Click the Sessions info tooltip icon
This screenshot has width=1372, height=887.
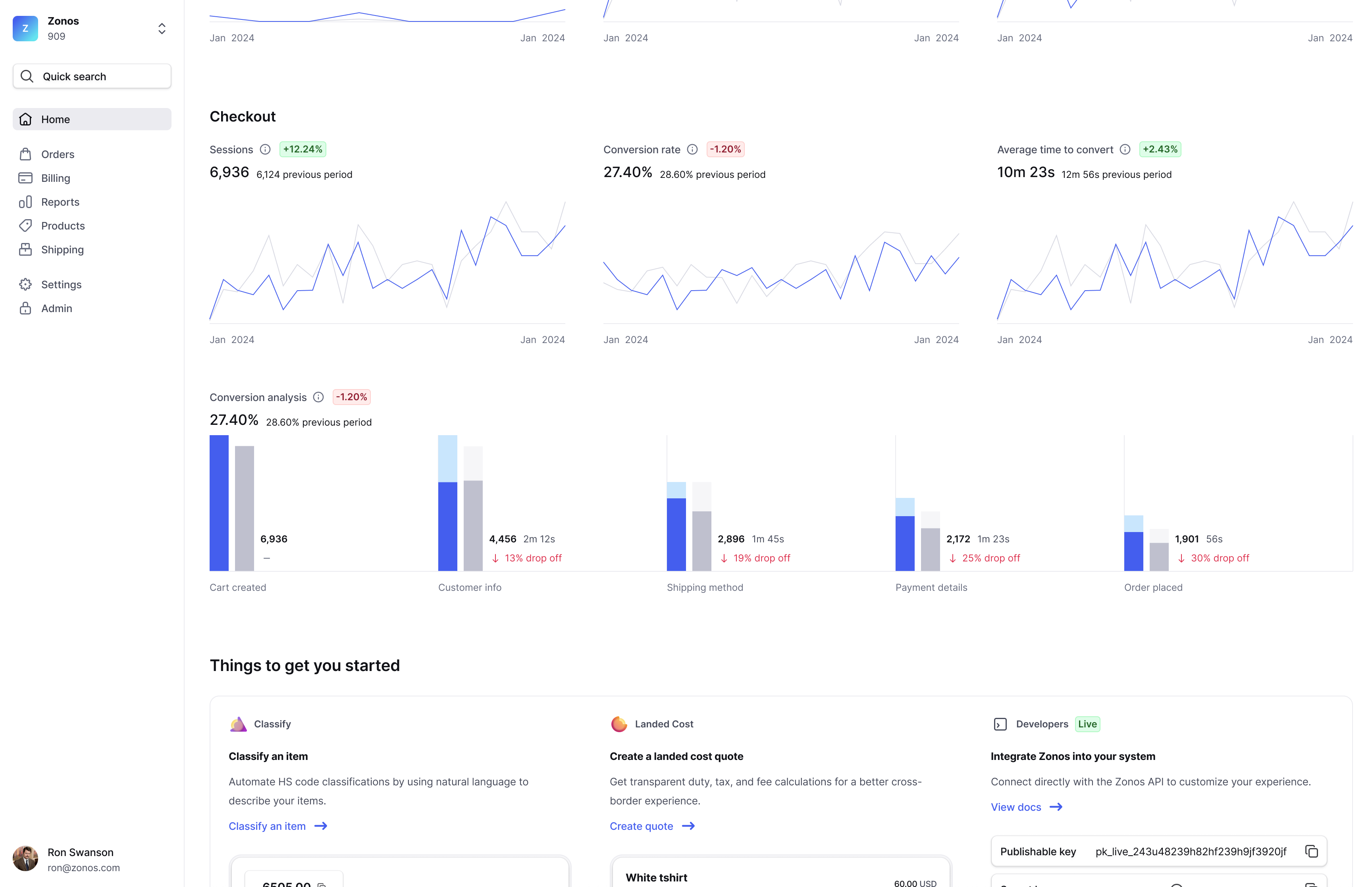point(265,150)
